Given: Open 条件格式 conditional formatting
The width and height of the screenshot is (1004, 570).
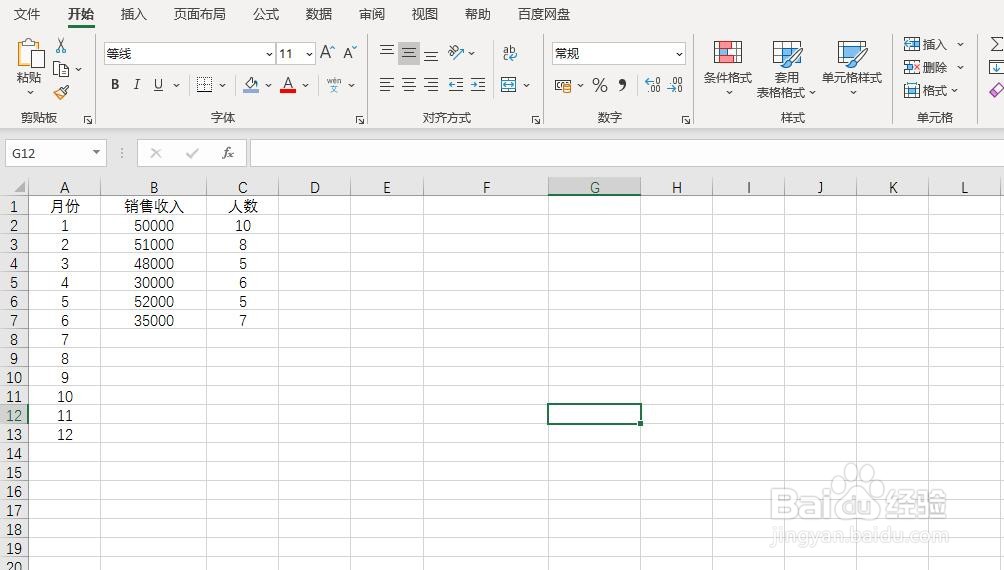Looking at the screenshot, I should [727, 68].
